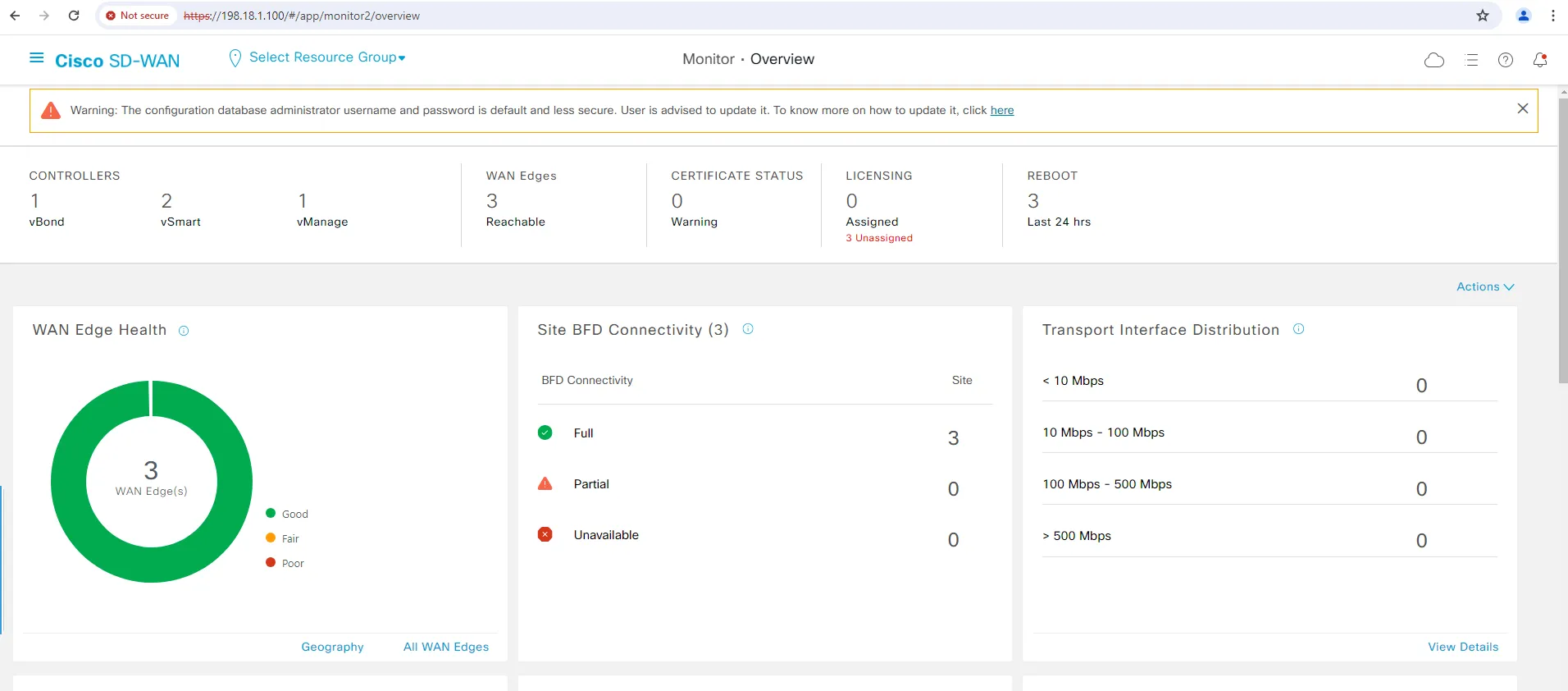
Task: Open the notifications bell
Action: point(1539,60)
